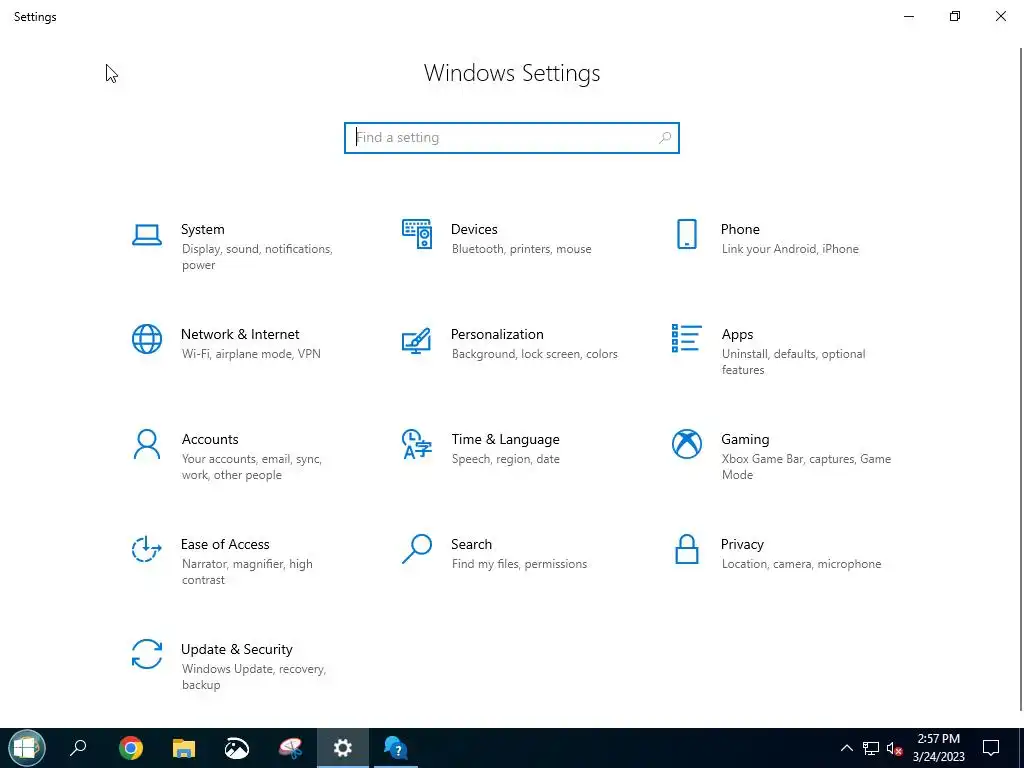Open the Snipping Tool scissors taskbar icon
1024x768 pixels.
(290, 748)
